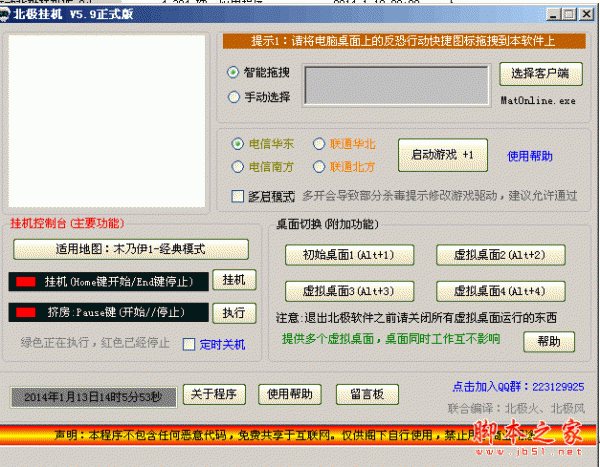Image resolution: width=600 pixels, height=467 pixels.
Task: Click the QQ群 223129925 join link
Action: pyautogui.click(x=518, y=387)
